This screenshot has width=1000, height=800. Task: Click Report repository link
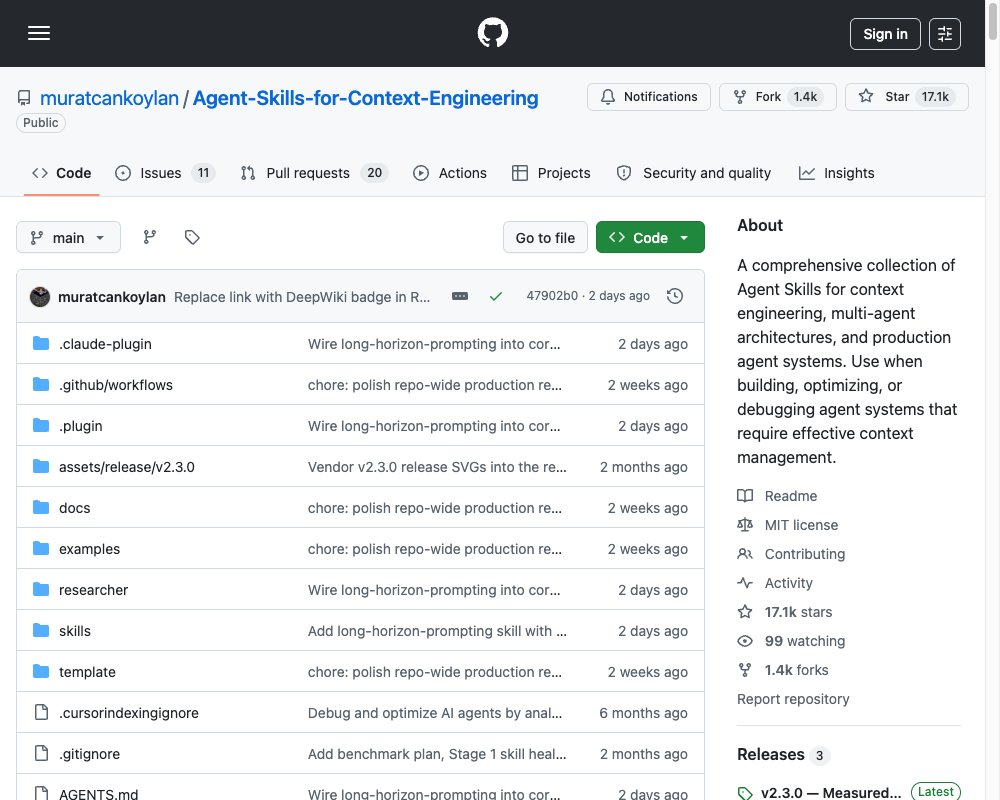point(793,699)
